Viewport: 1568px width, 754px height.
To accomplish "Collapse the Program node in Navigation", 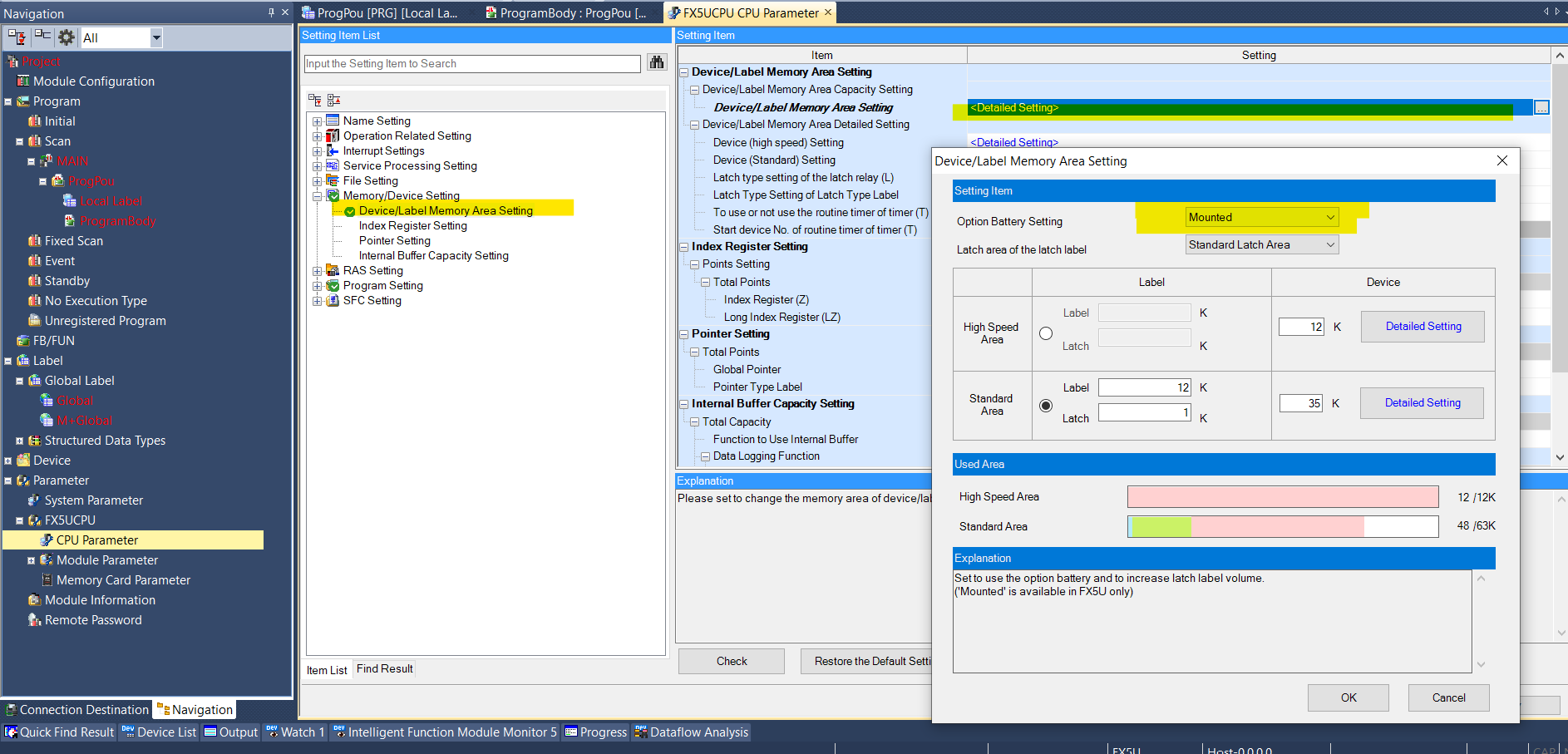I will [x=7, y=102].
